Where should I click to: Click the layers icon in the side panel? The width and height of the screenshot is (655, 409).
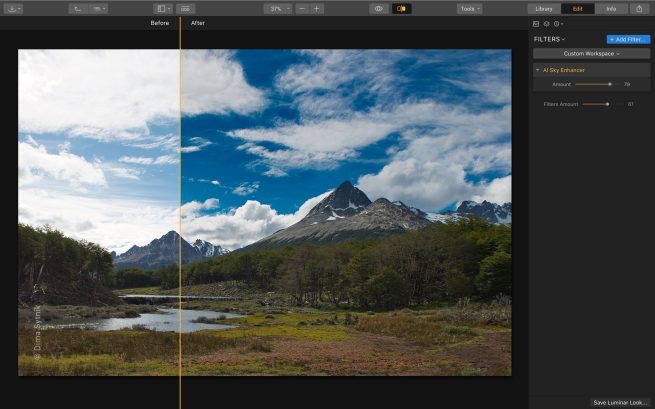pyautogui.click(x=546, y=23)
